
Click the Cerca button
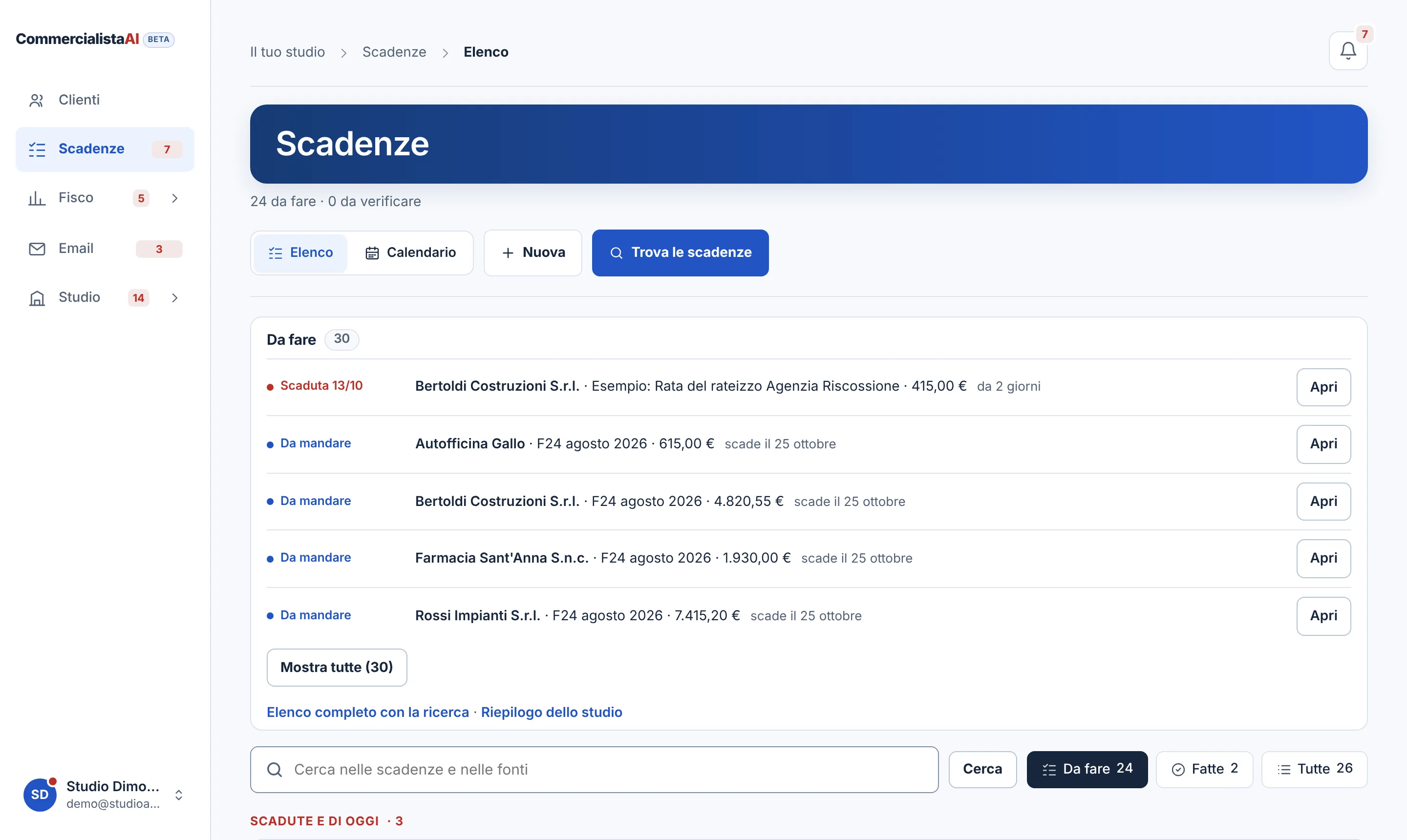coord(982,769)
